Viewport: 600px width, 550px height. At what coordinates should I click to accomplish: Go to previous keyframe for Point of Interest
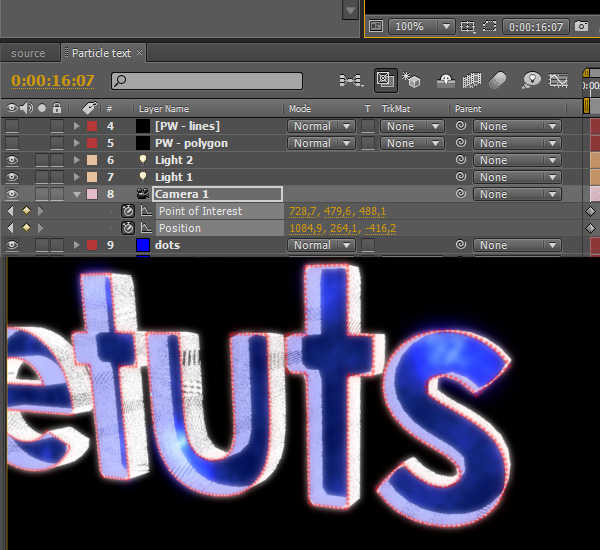pyautogui.click(x=11, y=211)
